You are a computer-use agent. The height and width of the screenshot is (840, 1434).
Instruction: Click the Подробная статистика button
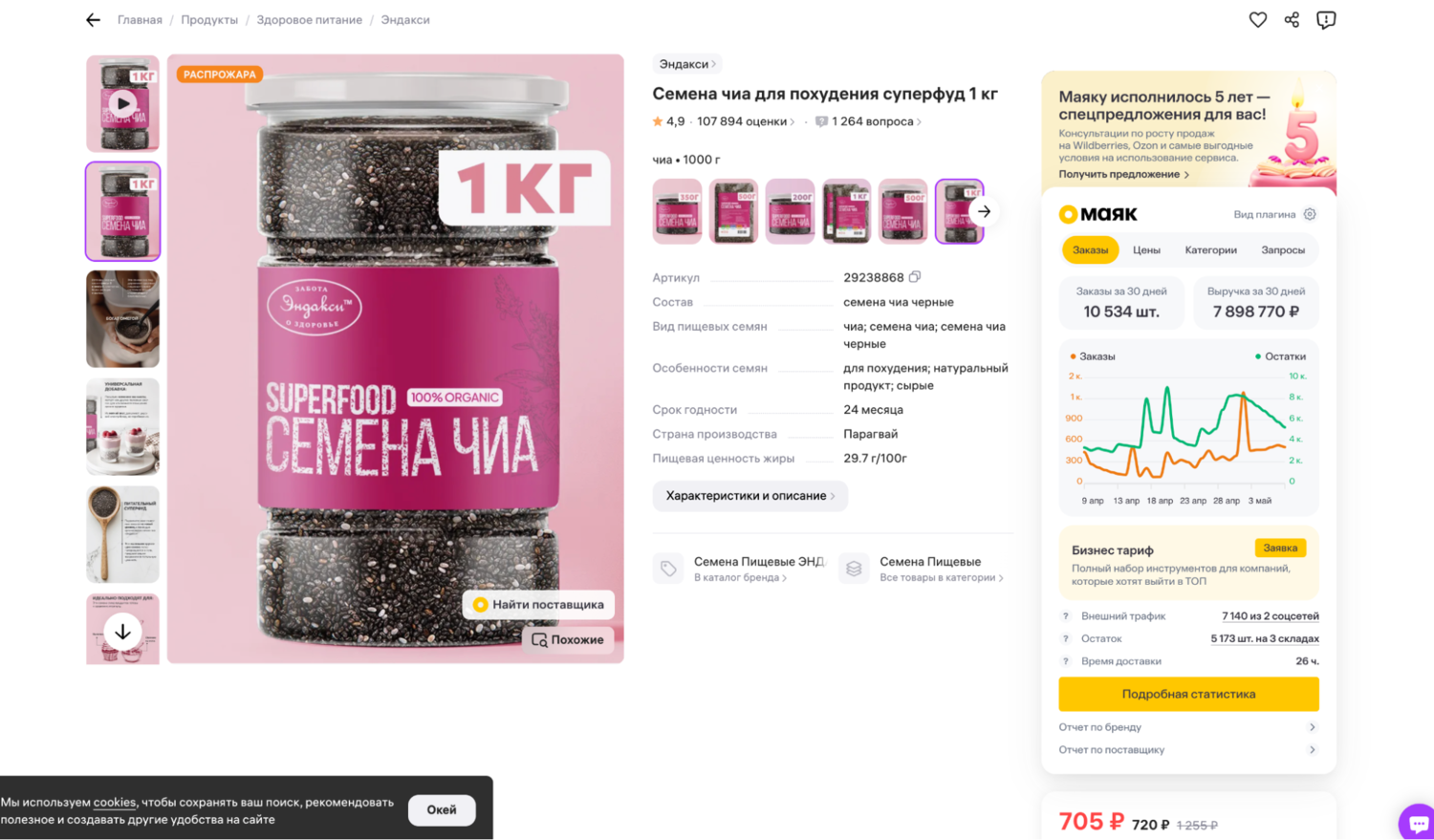coord(1188,694)
